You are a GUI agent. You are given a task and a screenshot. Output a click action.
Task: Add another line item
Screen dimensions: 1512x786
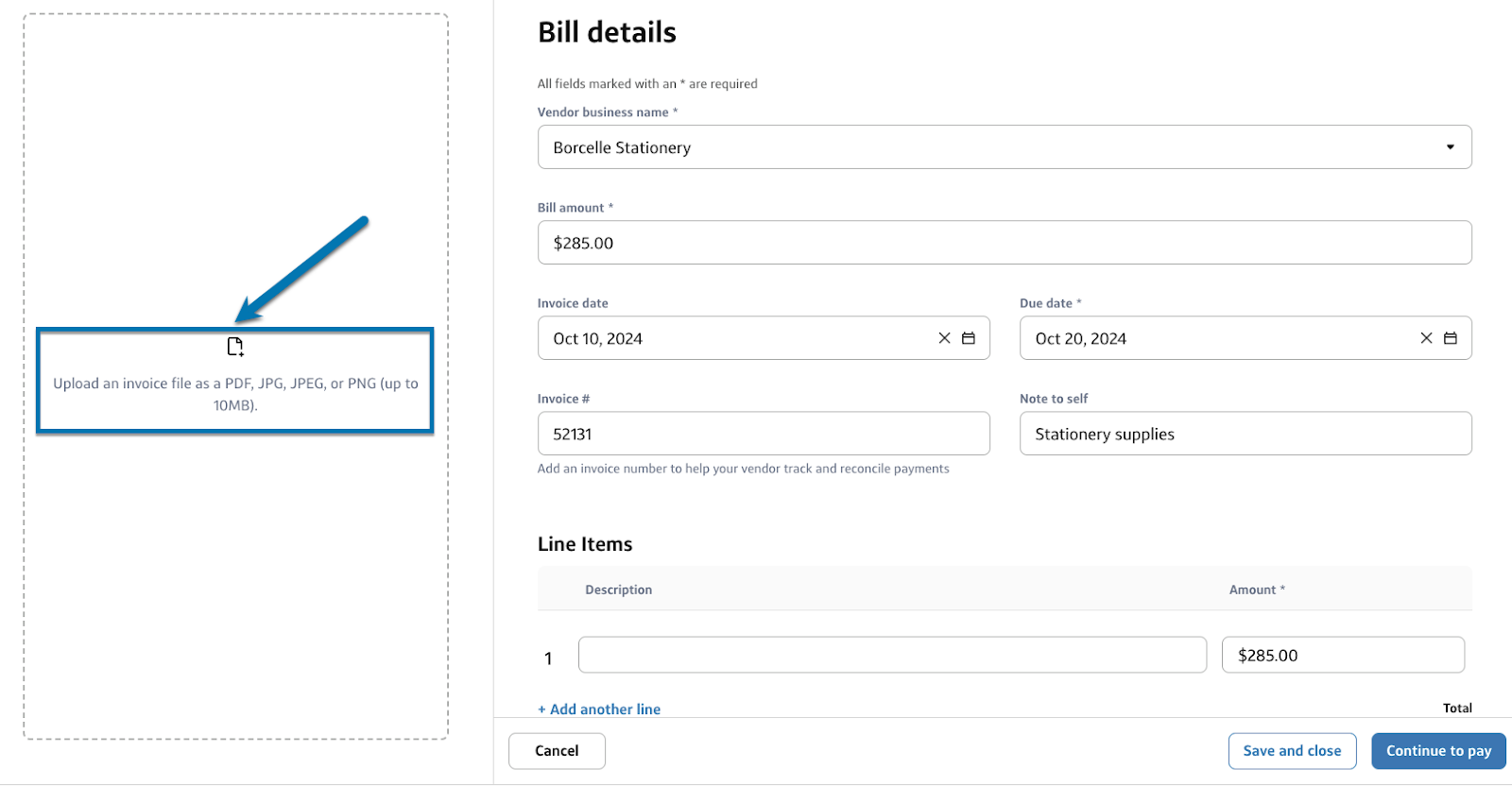click(599, 709)
